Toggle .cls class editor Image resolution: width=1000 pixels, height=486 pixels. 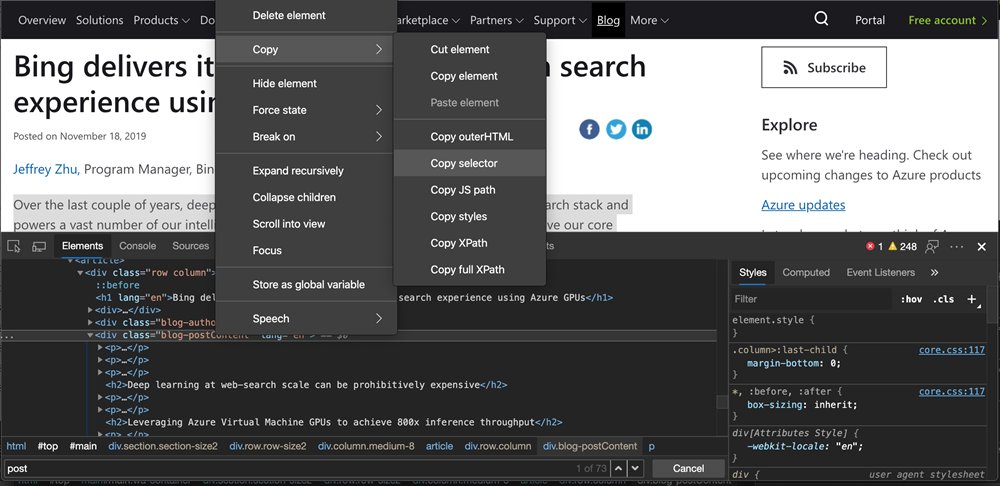[943, 299]
